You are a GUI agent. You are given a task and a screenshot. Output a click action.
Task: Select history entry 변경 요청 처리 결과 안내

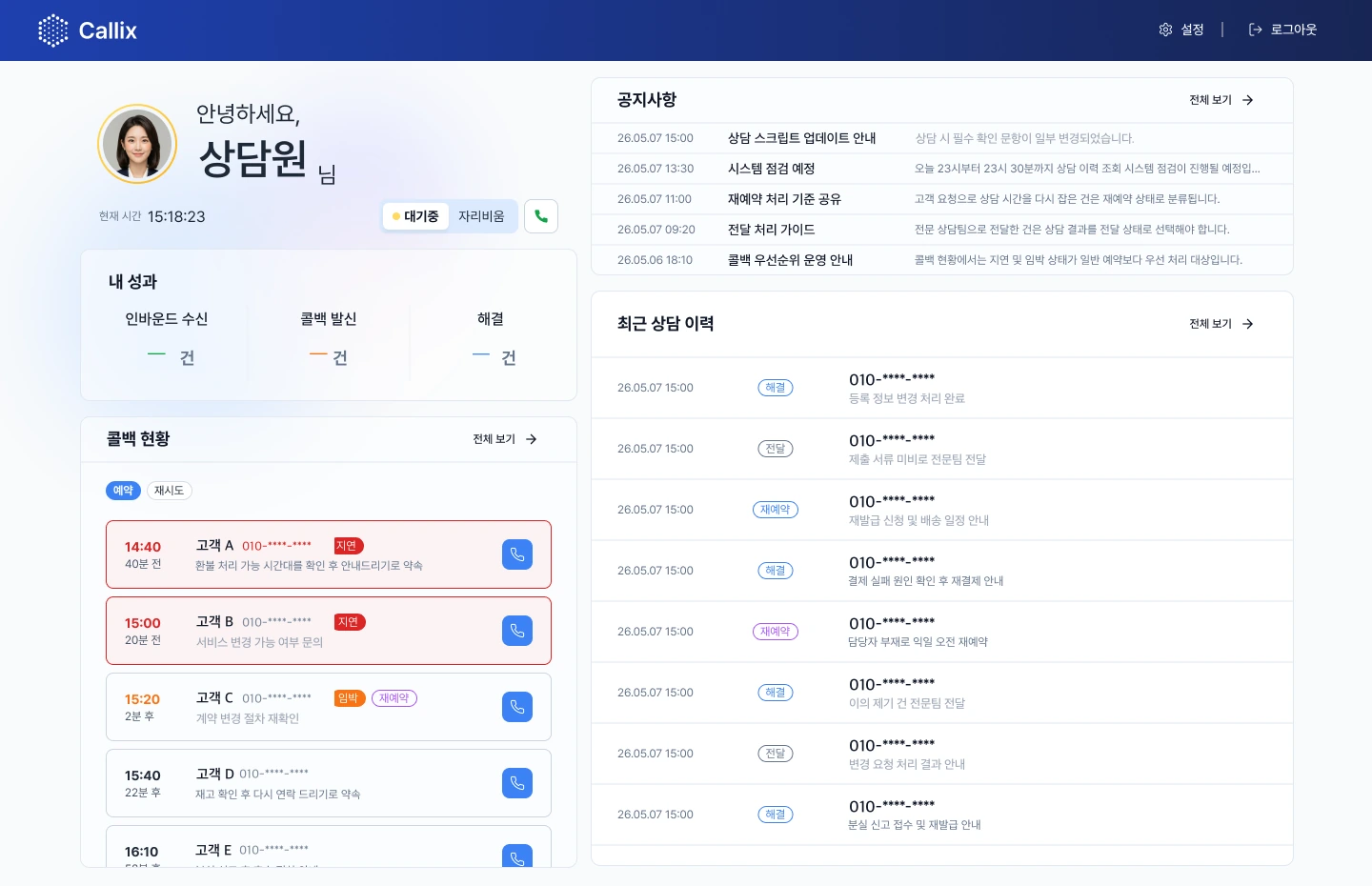coord(942,754)
